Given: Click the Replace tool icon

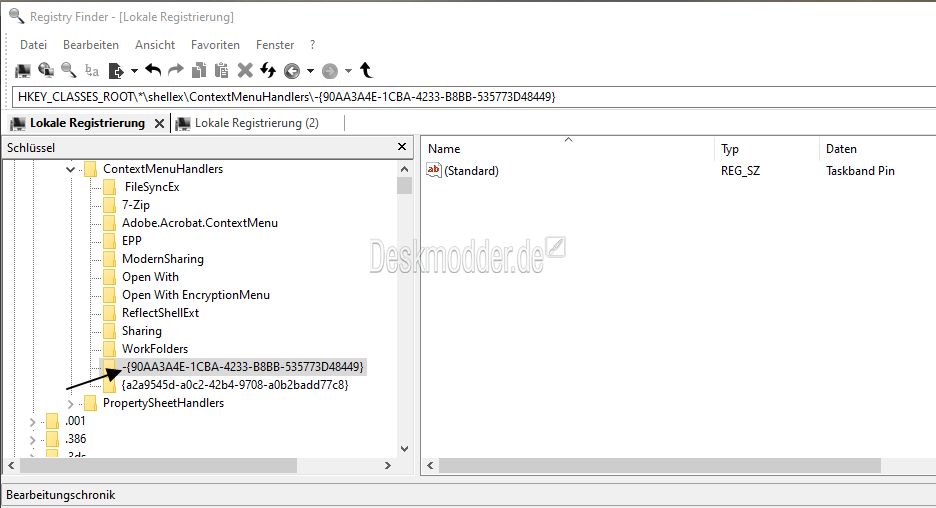Looking at the screenshot, I should click(91, 71).
